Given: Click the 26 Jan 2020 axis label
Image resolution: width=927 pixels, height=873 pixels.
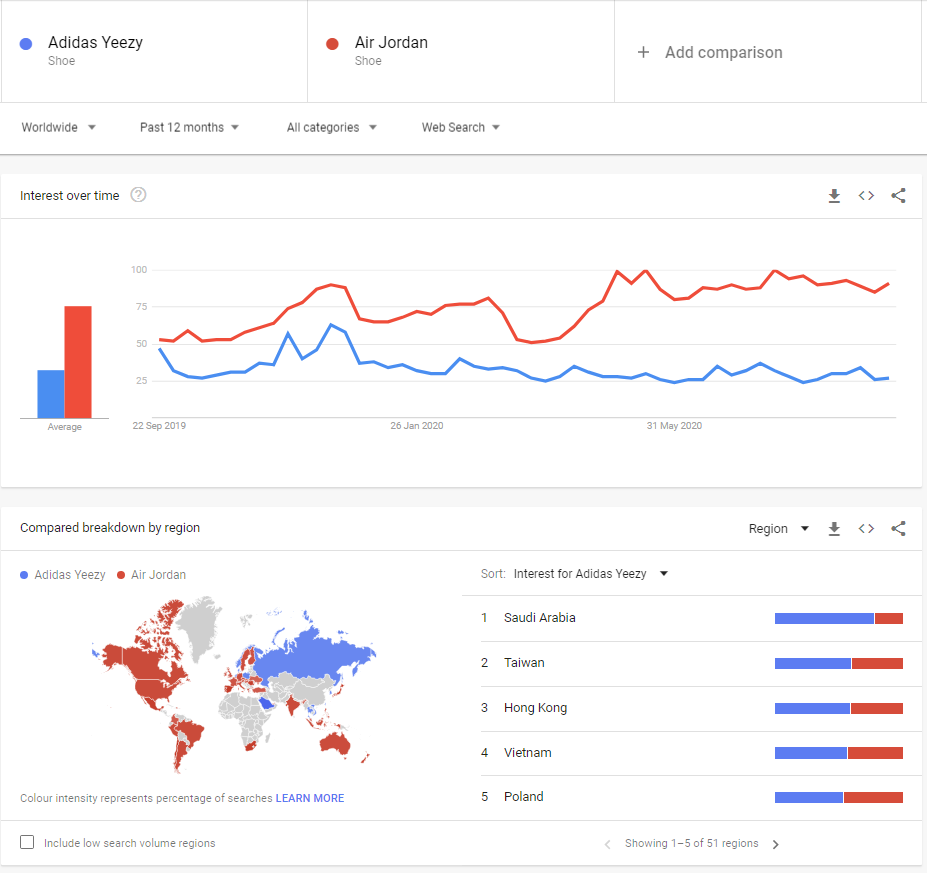Looking at the screenshot, I should (417, 426).
